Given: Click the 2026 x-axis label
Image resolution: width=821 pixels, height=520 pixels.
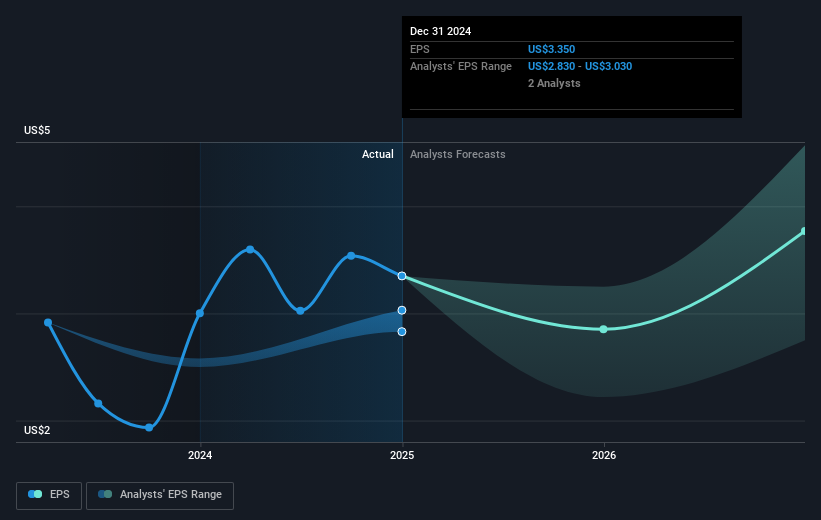Looking at the screenshot, I should click(604, 455).
